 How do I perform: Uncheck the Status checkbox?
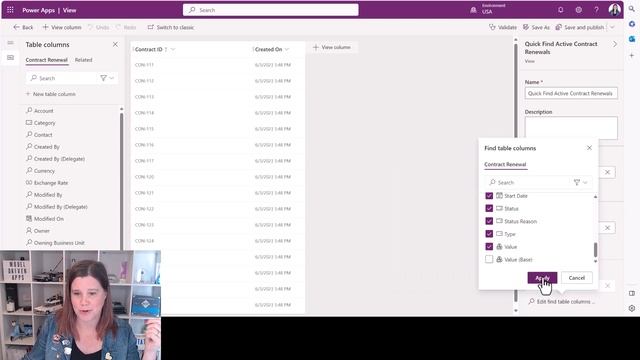click(489, 209)
